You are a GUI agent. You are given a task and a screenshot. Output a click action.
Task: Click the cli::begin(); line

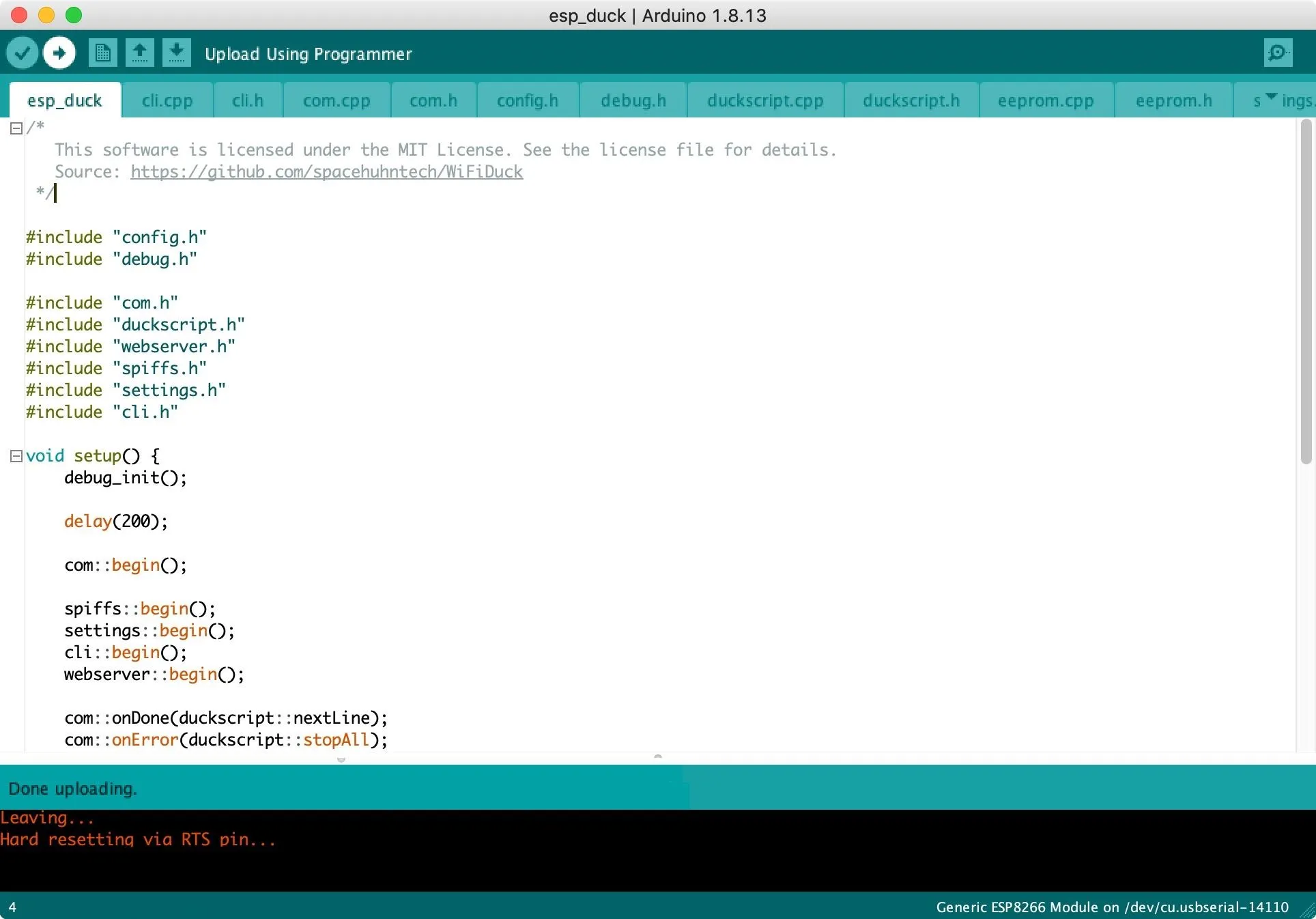[x=126, y=653]
